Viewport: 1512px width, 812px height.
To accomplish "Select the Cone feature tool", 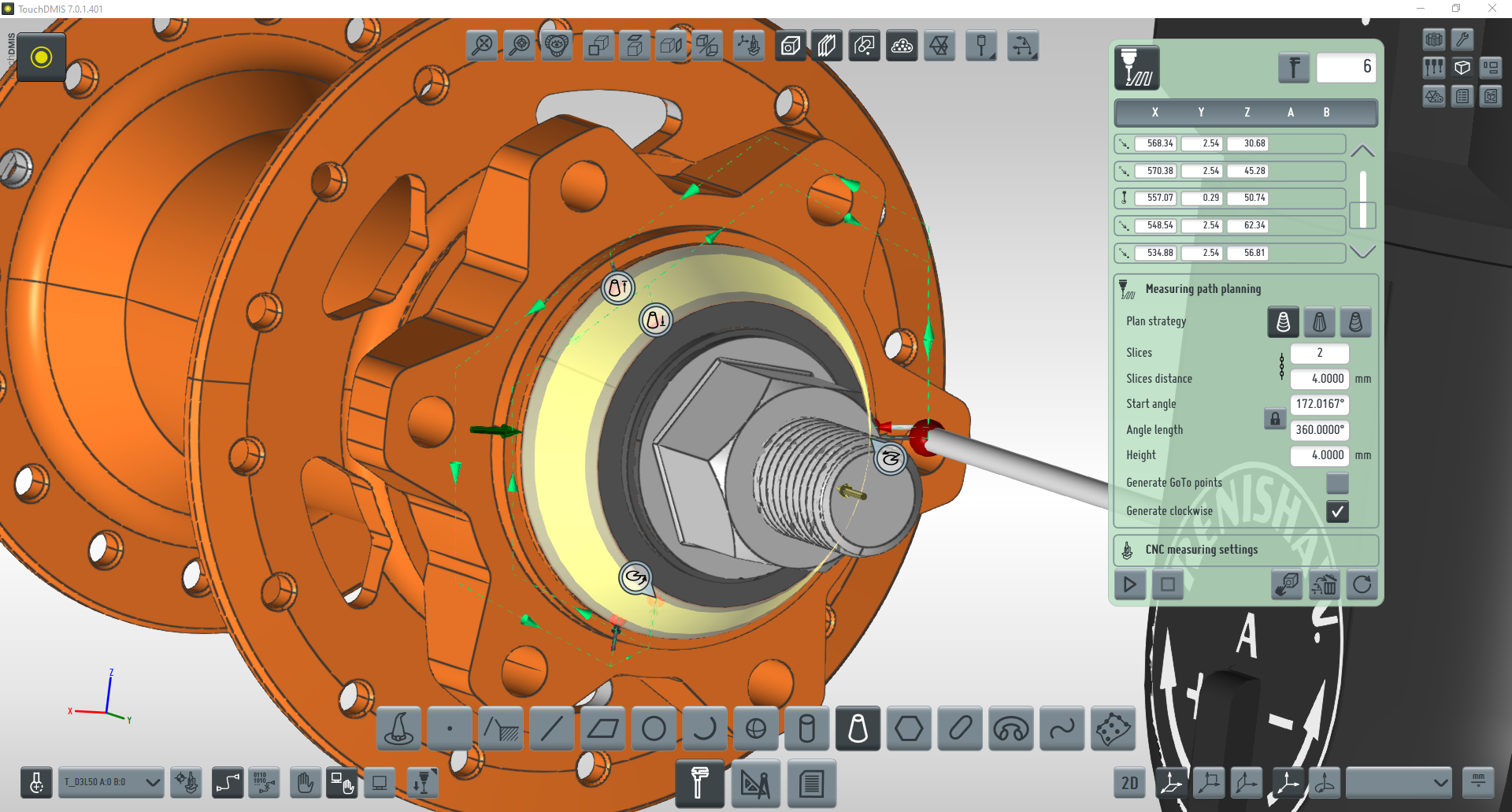I will 858,729.
